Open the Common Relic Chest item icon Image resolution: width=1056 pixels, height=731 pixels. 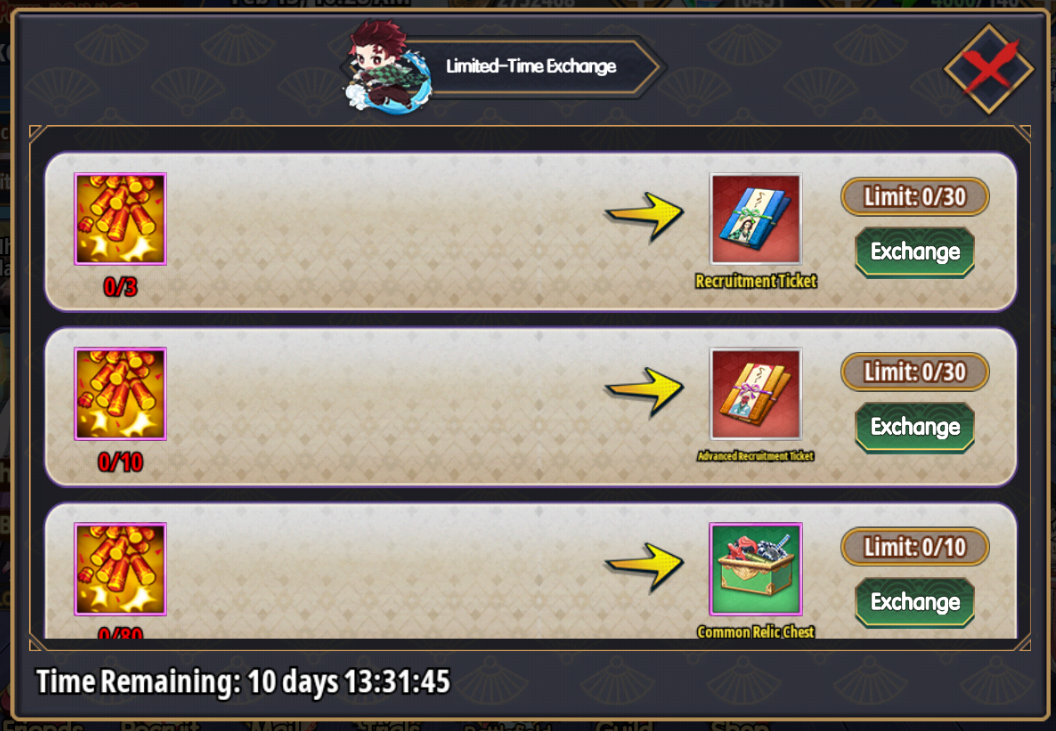(756, 569)
